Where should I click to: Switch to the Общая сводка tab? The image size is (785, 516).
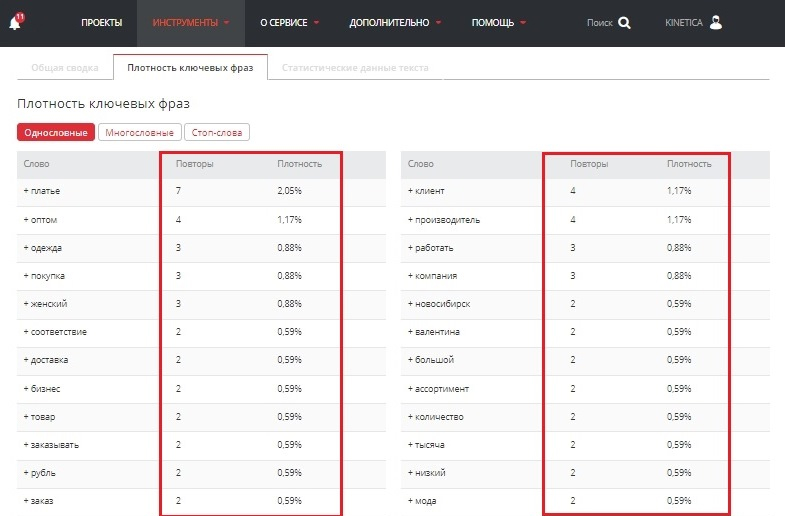point(65,68)
